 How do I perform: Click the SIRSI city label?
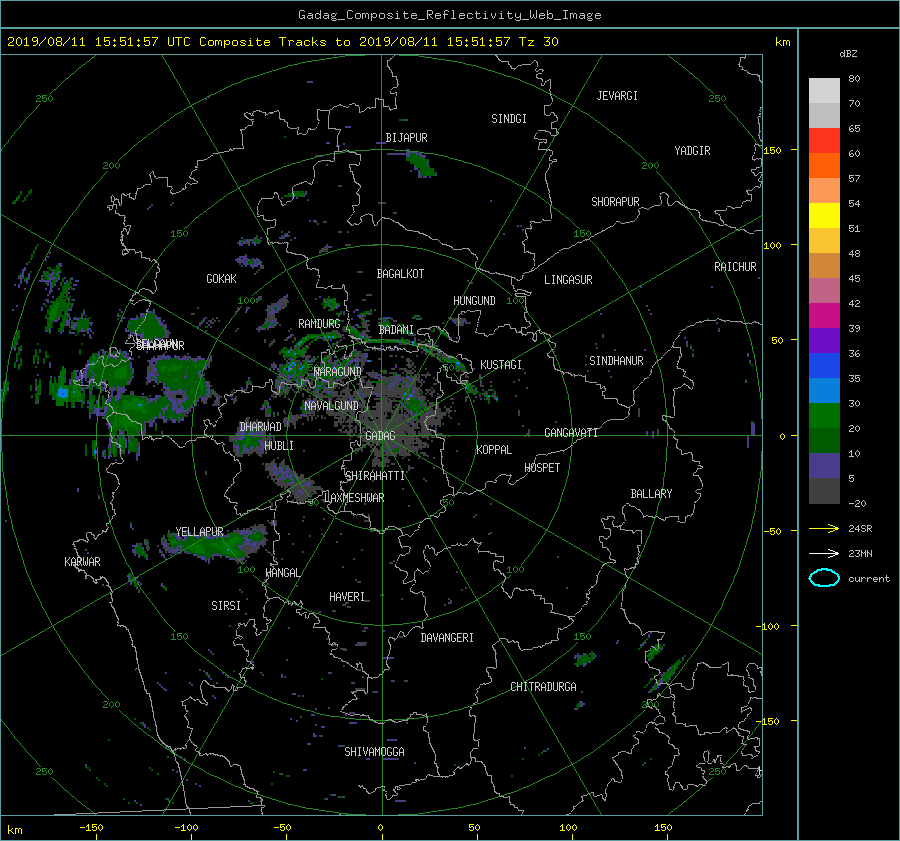tap(226, 606)
